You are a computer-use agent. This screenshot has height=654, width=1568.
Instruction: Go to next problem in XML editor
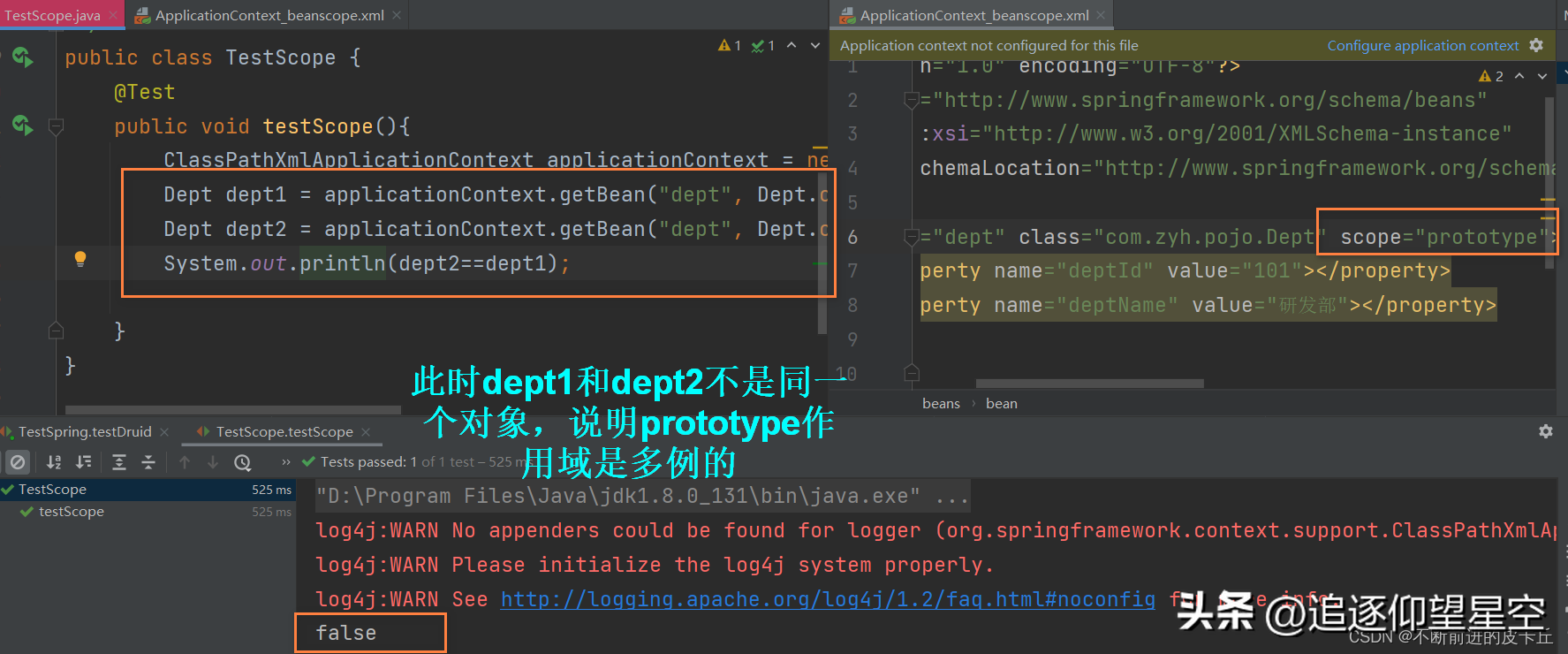[1542, 76]
